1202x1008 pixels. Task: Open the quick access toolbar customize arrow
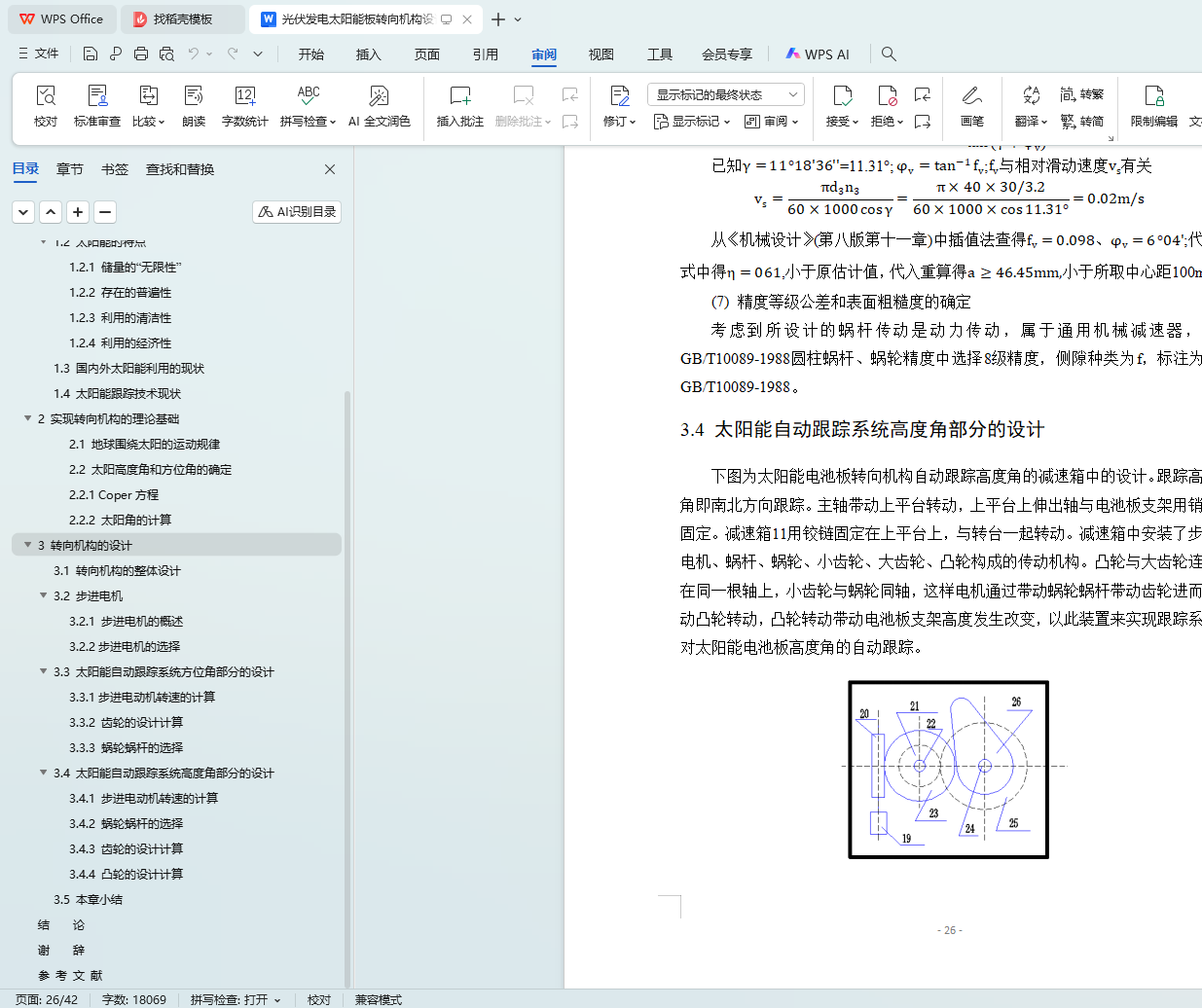(258, 54)
